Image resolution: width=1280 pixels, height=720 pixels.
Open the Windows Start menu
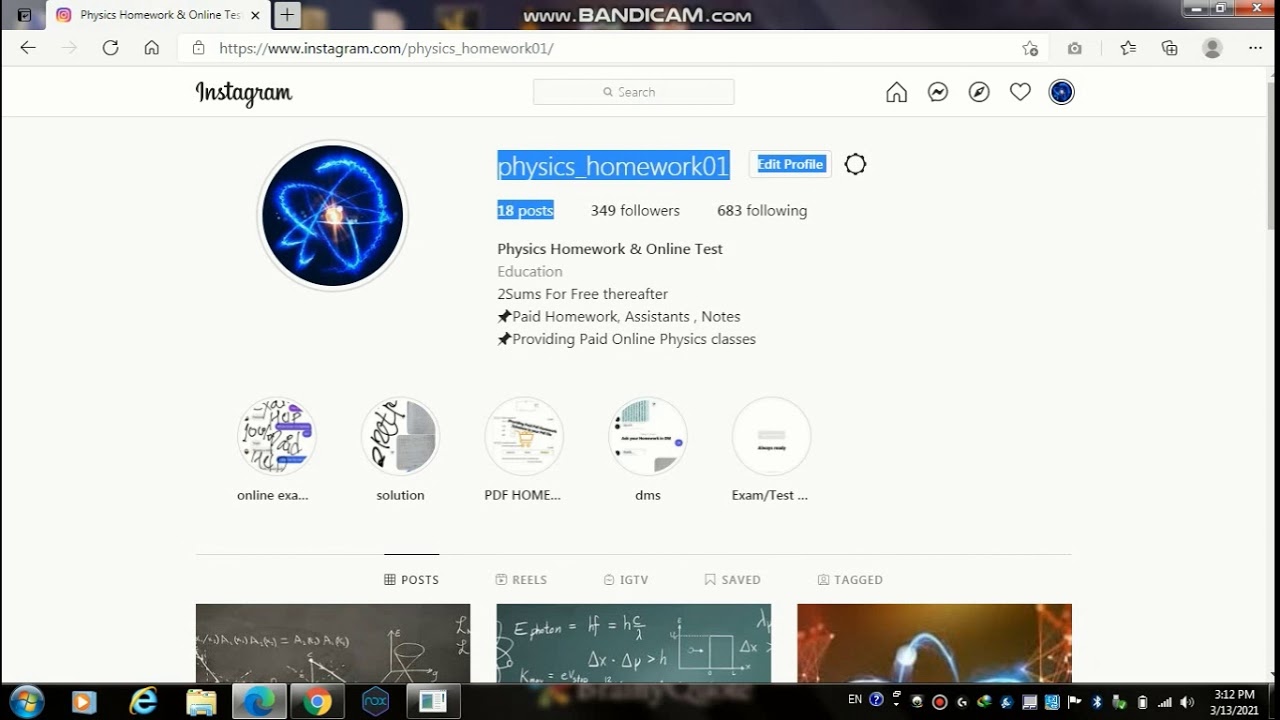click(x=26, y=702)
